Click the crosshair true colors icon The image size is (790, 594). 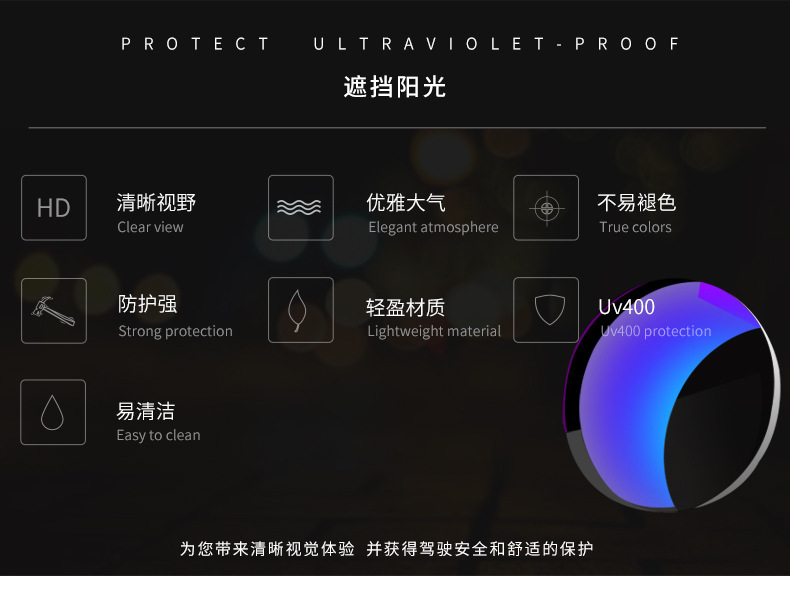(x=546, y=208)
